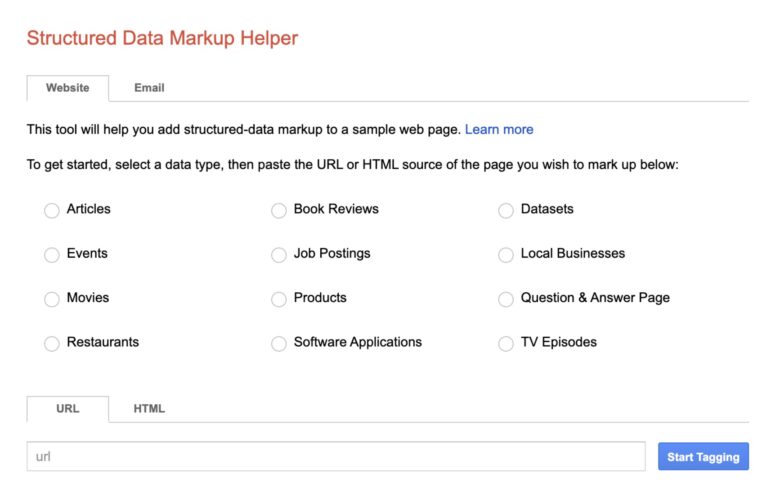Click the Structured Data Markup Helper title
780x500 pixels.
(x=162, y=39)
